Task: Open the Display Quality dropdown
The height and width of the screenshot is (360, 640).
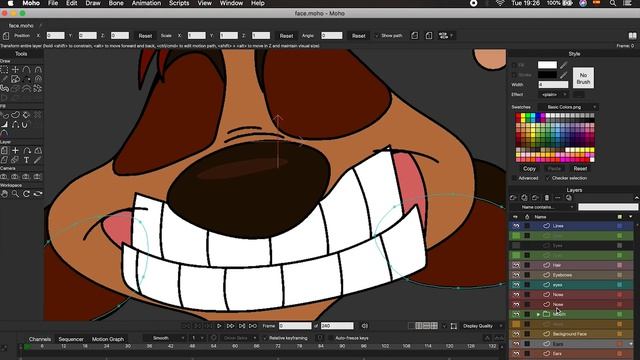Action: [x=482, y=326]
